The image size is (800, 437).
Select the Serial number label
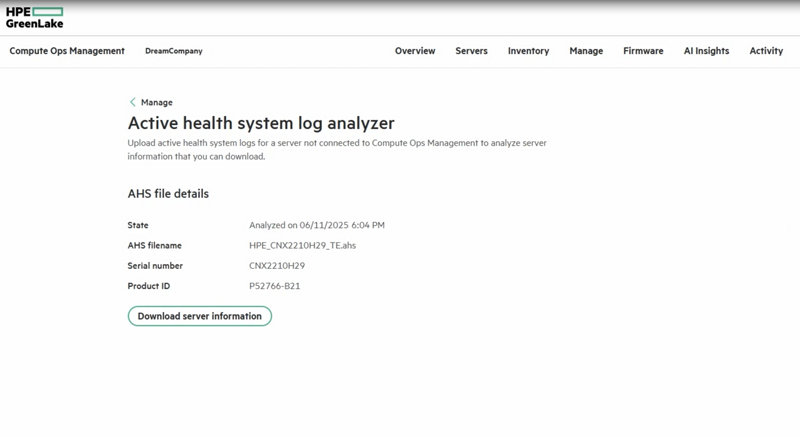tap(155, 266)
